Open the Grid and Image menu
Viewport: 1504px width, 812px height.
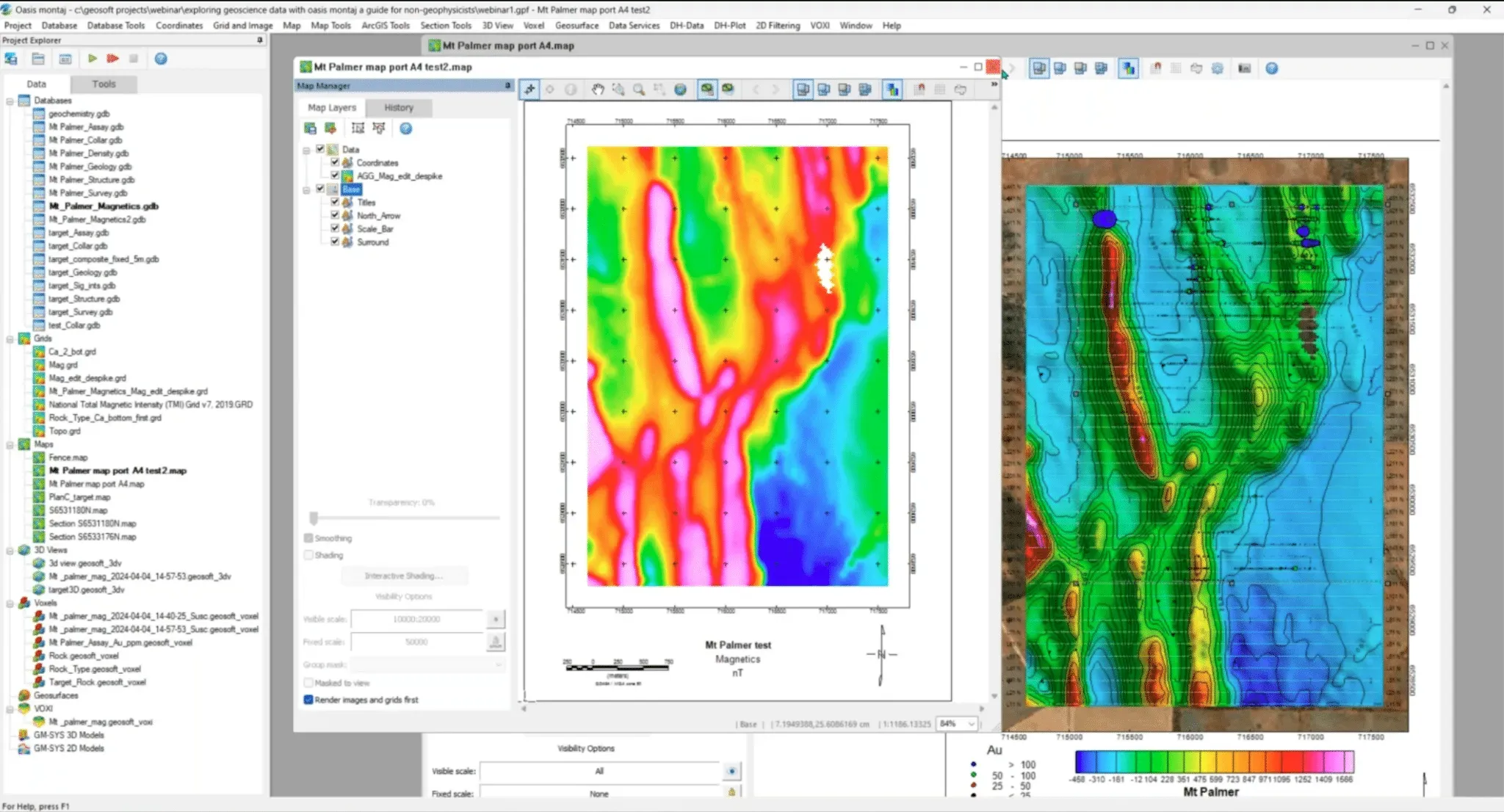[242, 25]
